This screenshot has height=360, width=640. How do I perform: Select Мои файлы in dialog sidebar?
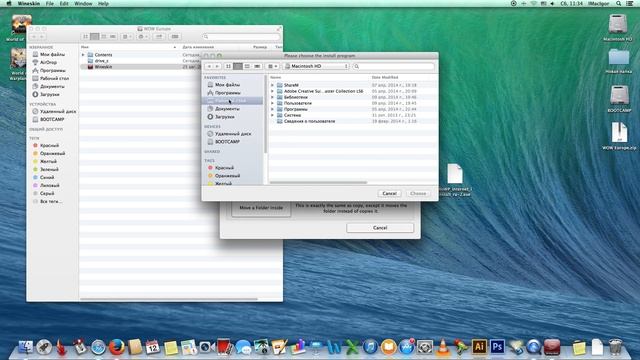[x=227, y=85]
